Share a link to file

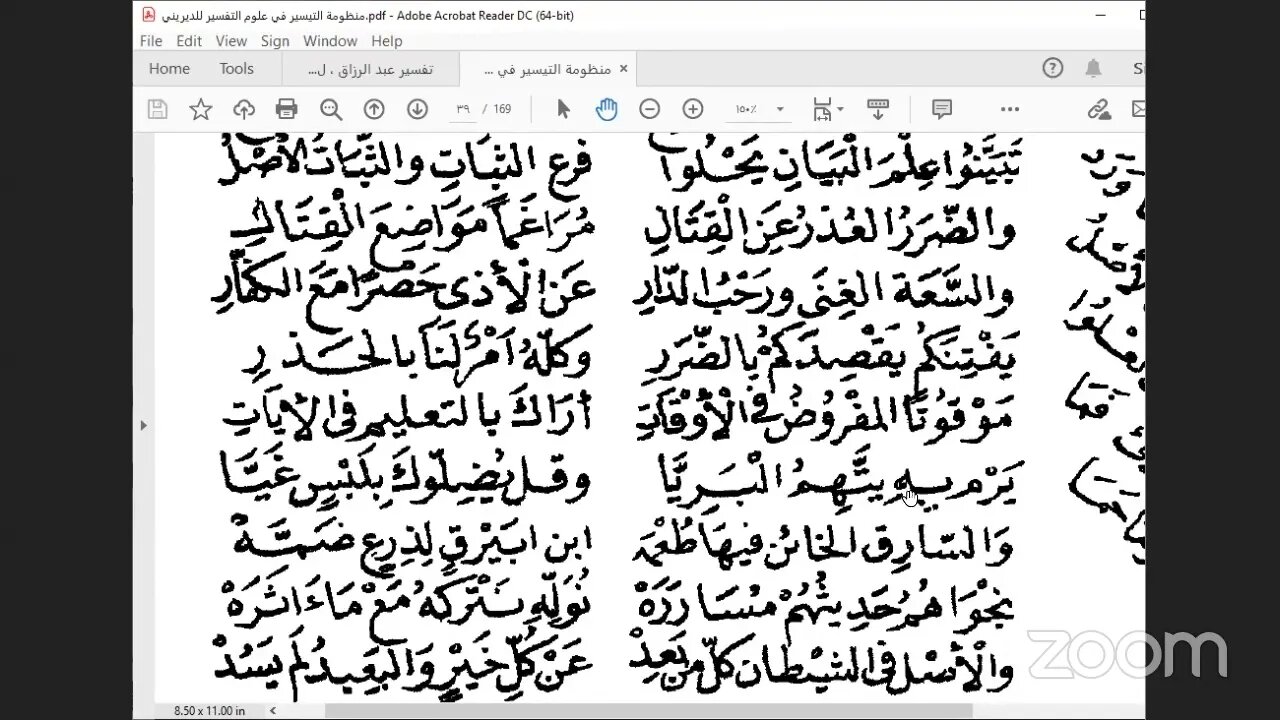(x=1098, y=109)
